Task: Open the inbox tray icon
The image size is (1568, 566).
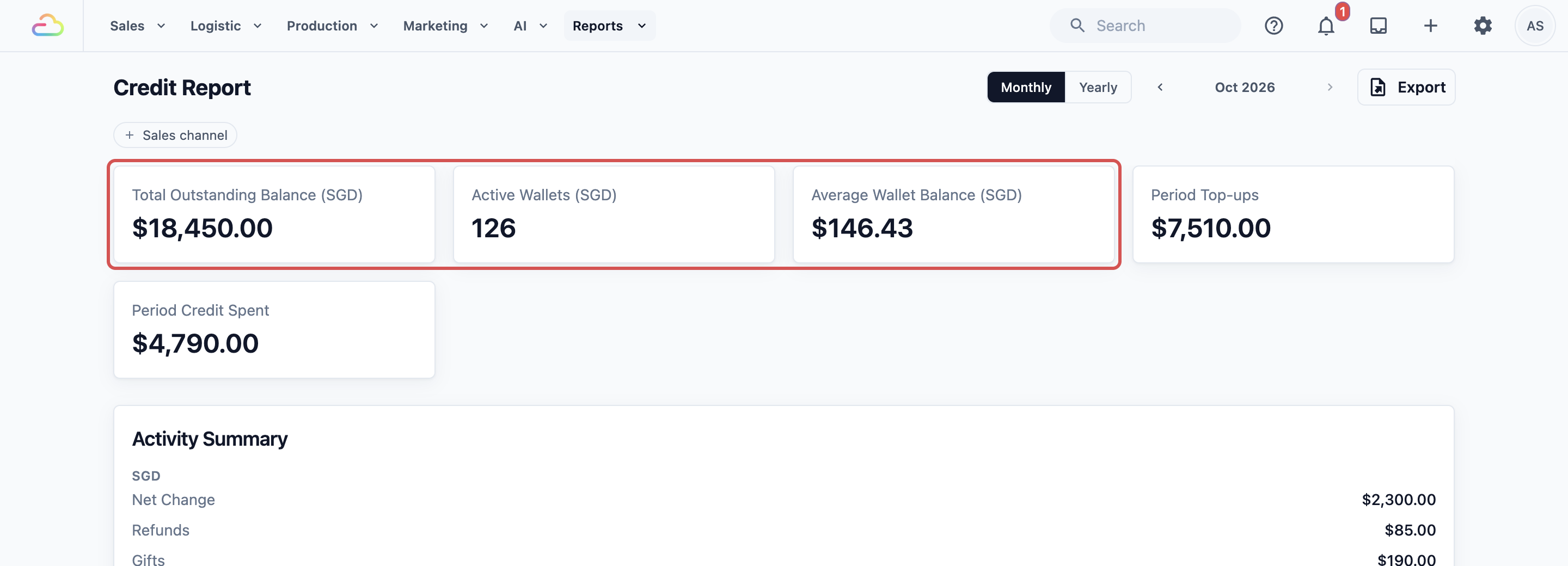Action: point(1378,26)
